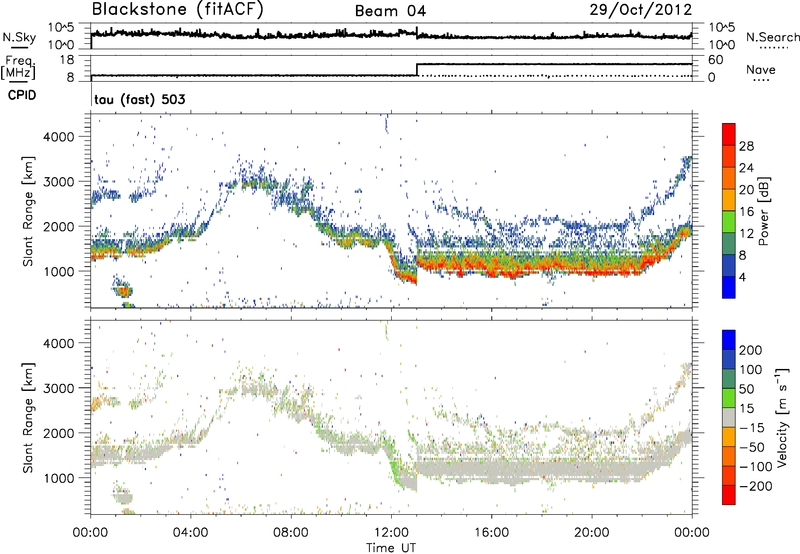This screenshot has height=554, width=800.
Task: Click the "4000" tick in the power panel
Action: point(58,137)
